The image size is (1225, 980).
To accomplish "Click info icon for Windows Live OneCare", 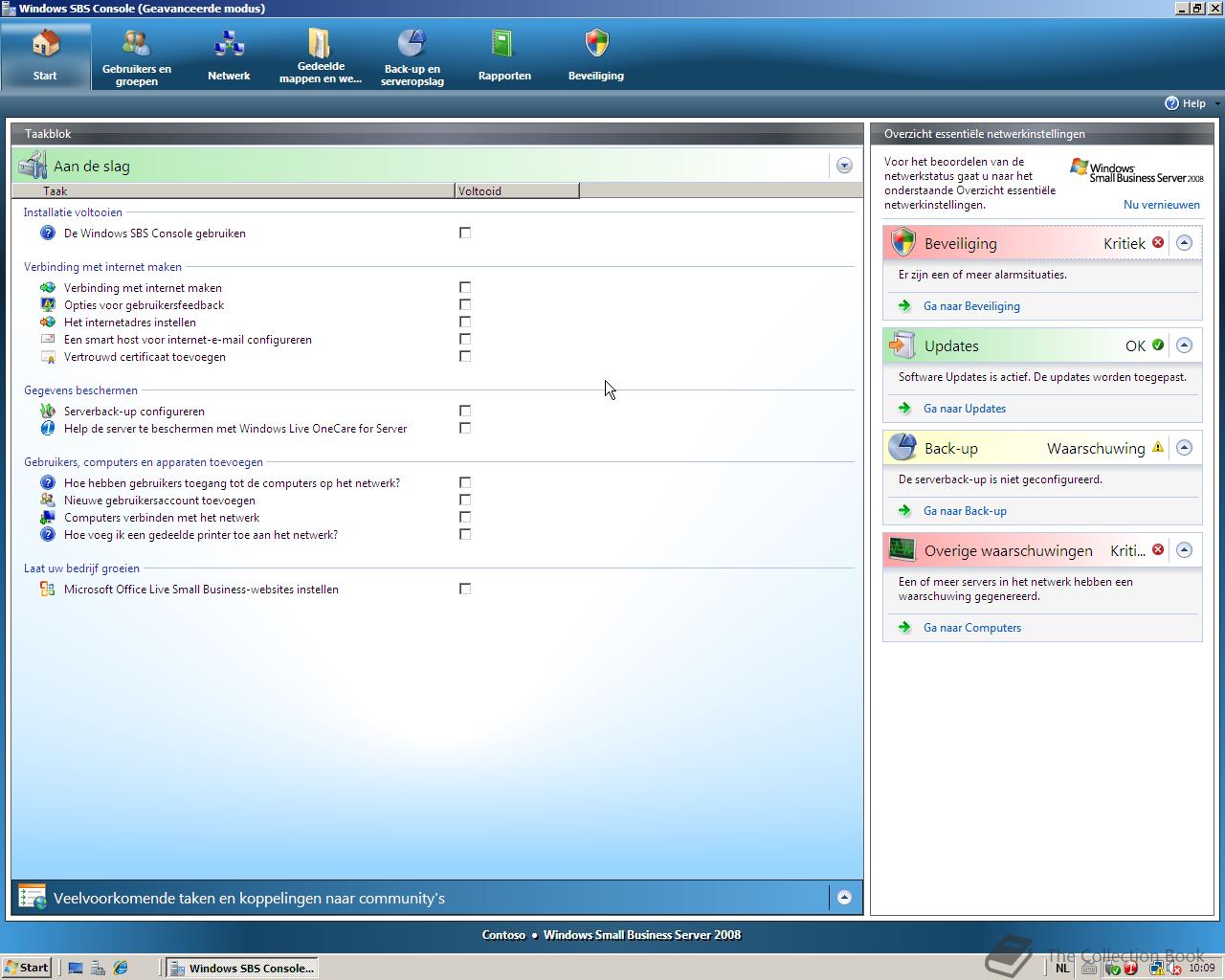I will (48, 428).
